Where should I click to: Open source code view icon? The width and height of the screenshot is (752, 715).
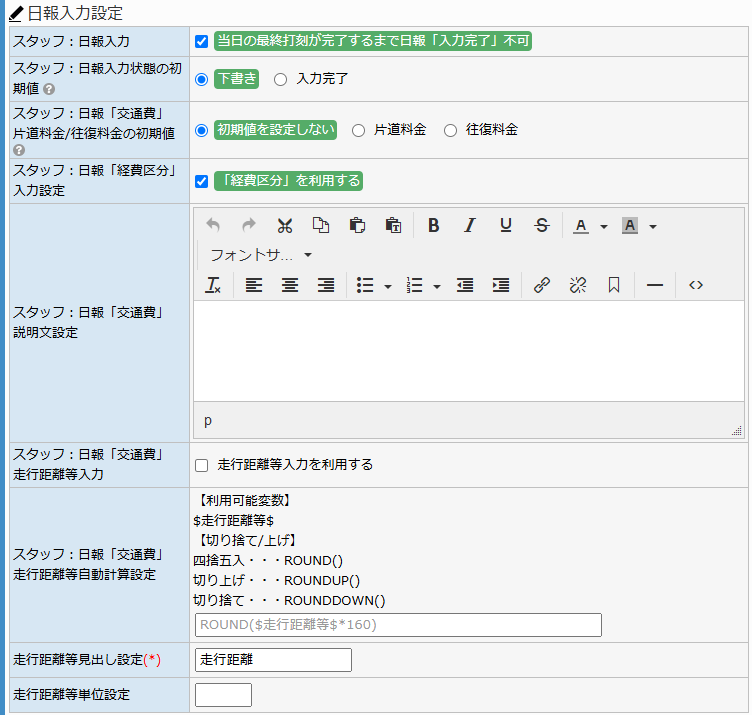click(696, 285)
